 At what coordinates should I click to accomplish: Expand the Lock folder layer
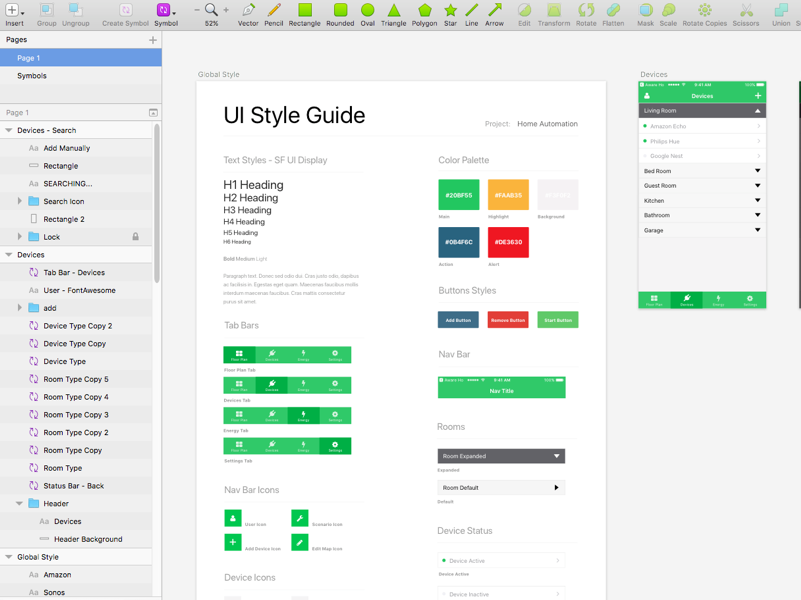pos(19,236)
